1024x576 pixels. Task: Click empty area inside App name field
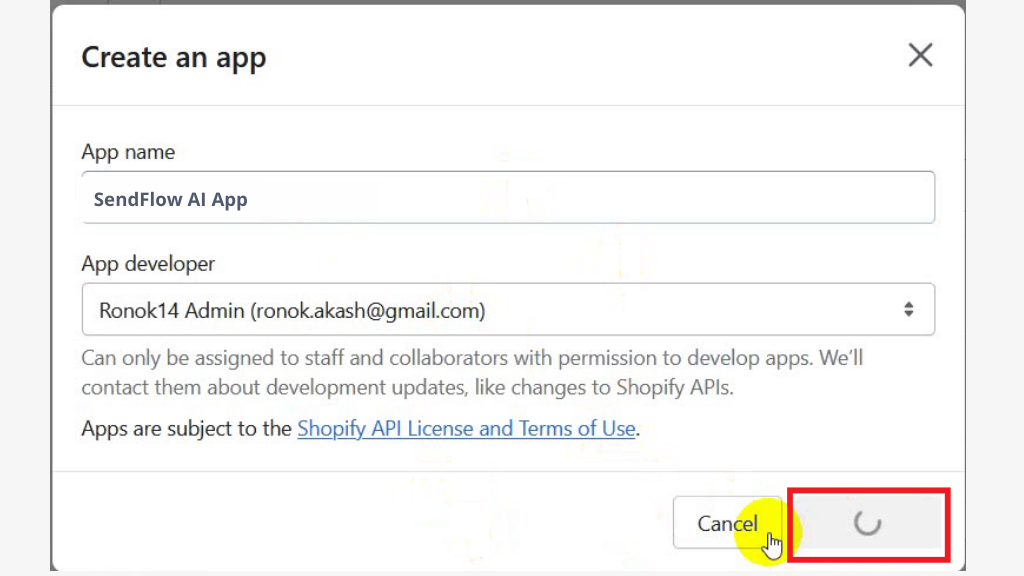588,199
